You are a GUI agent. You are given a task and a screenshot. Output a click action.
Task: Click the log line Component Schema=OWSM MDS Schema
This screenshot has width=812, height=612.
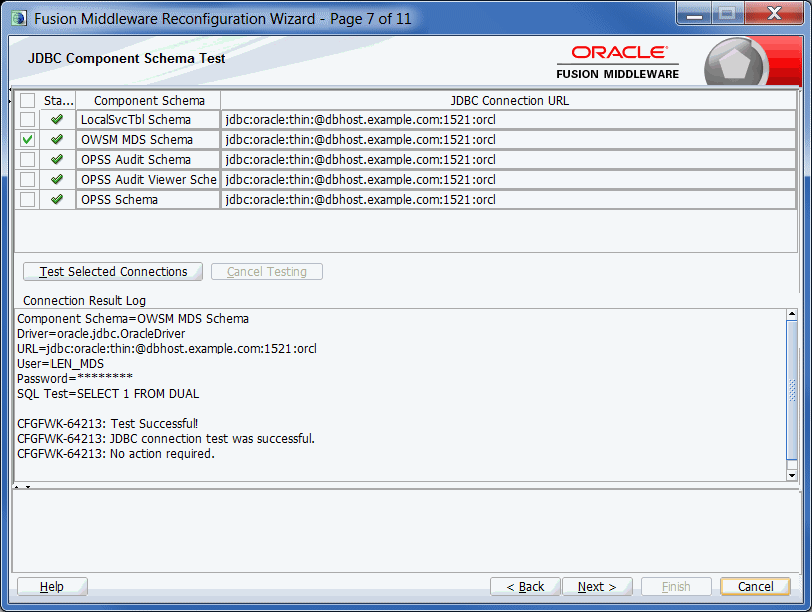tap(133, 318)
